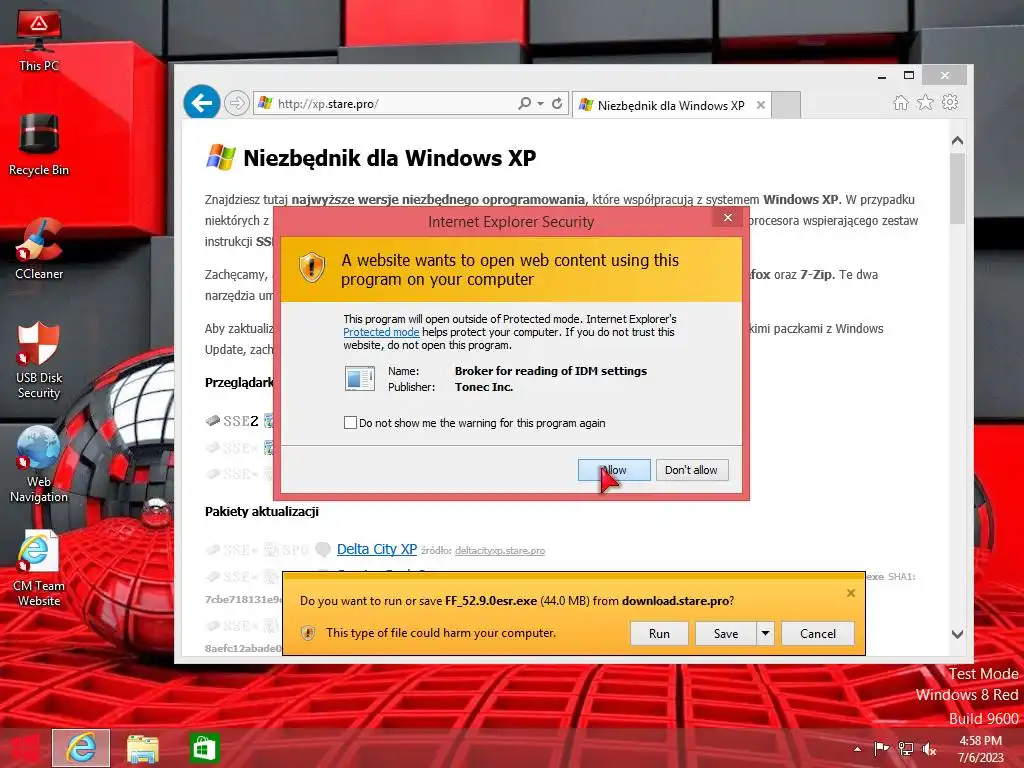Open Internet Explorer from the taskbar
This screenshot has width=1024, height=768.
(81, 748)
